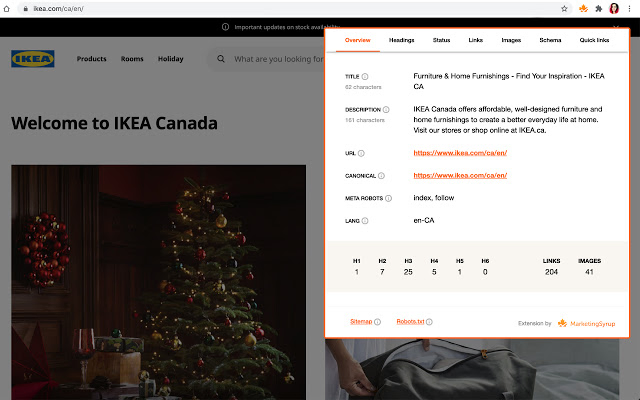Click the lock icon in address bar
This screenshot has width=640, height=400.
[x=25, y=9]
